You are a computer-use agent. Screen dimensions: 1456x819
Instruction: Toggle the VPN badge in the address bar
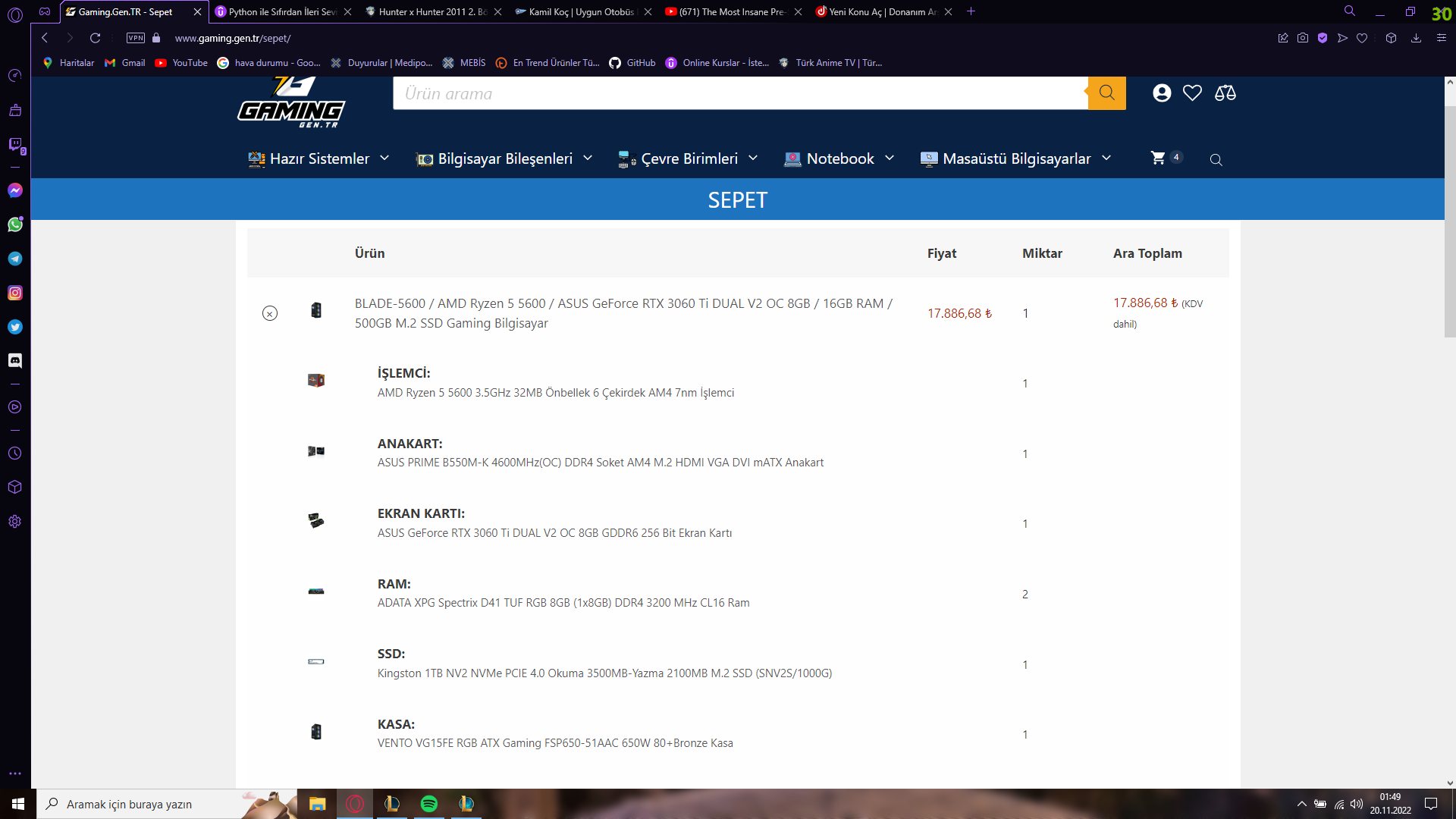point(136,38)
